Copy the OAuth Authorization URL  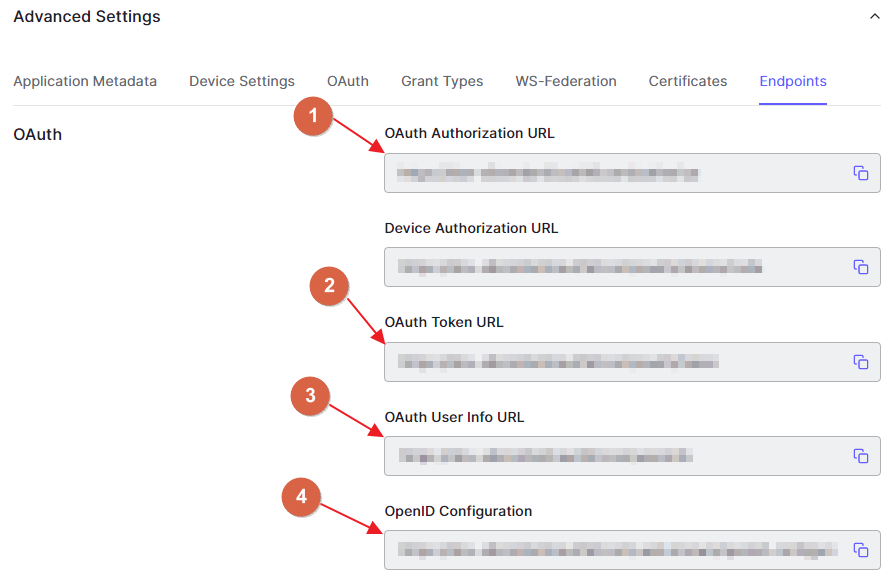click(x=860, y=173)
